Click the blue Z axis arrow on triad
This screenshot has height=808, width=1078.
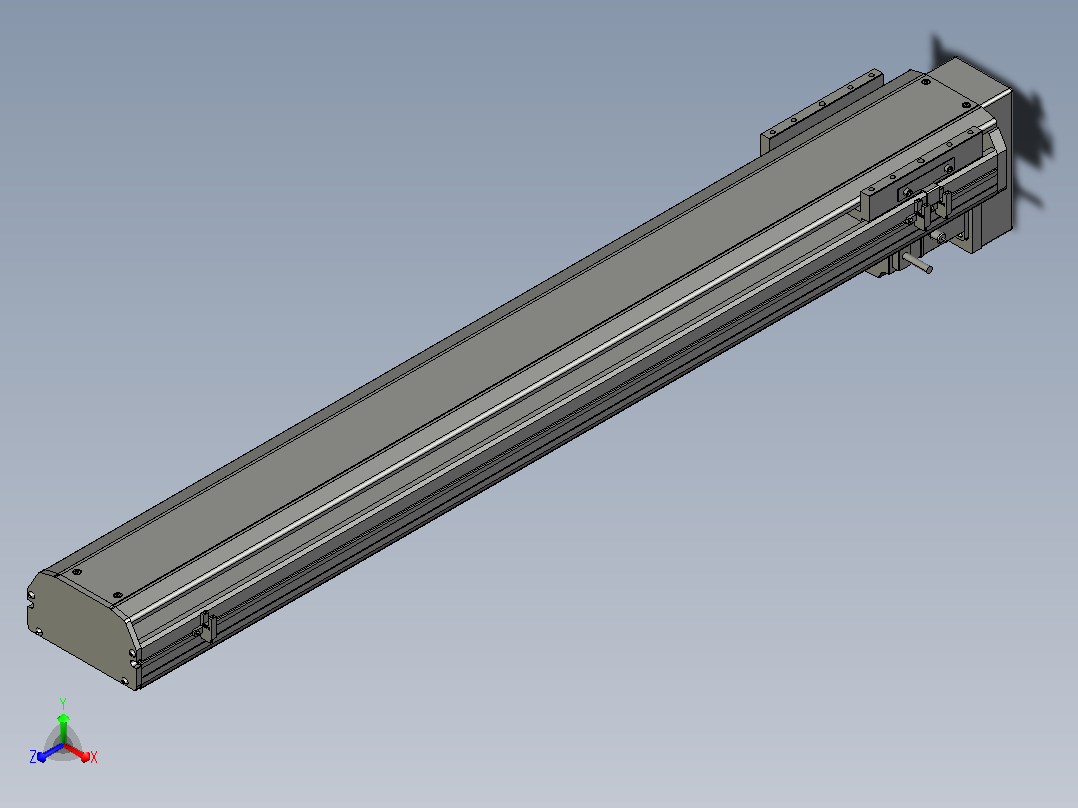point(50,754)
